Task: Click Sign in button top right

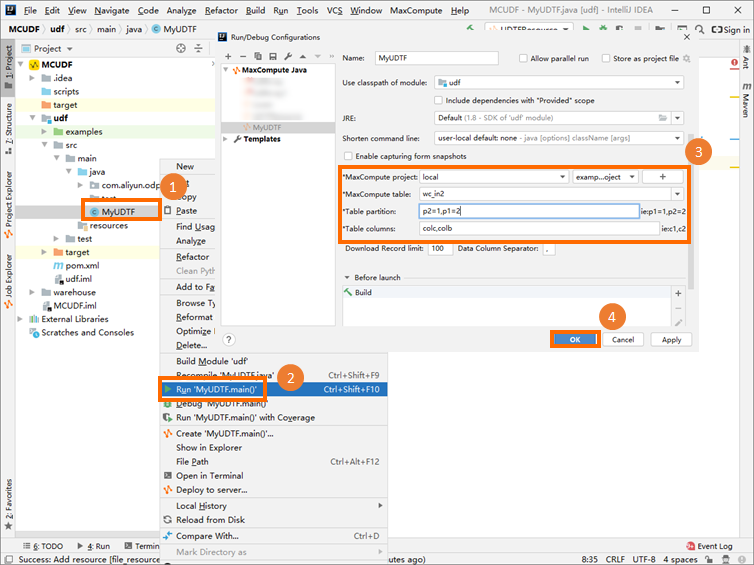Action: (x=730, y=29)
